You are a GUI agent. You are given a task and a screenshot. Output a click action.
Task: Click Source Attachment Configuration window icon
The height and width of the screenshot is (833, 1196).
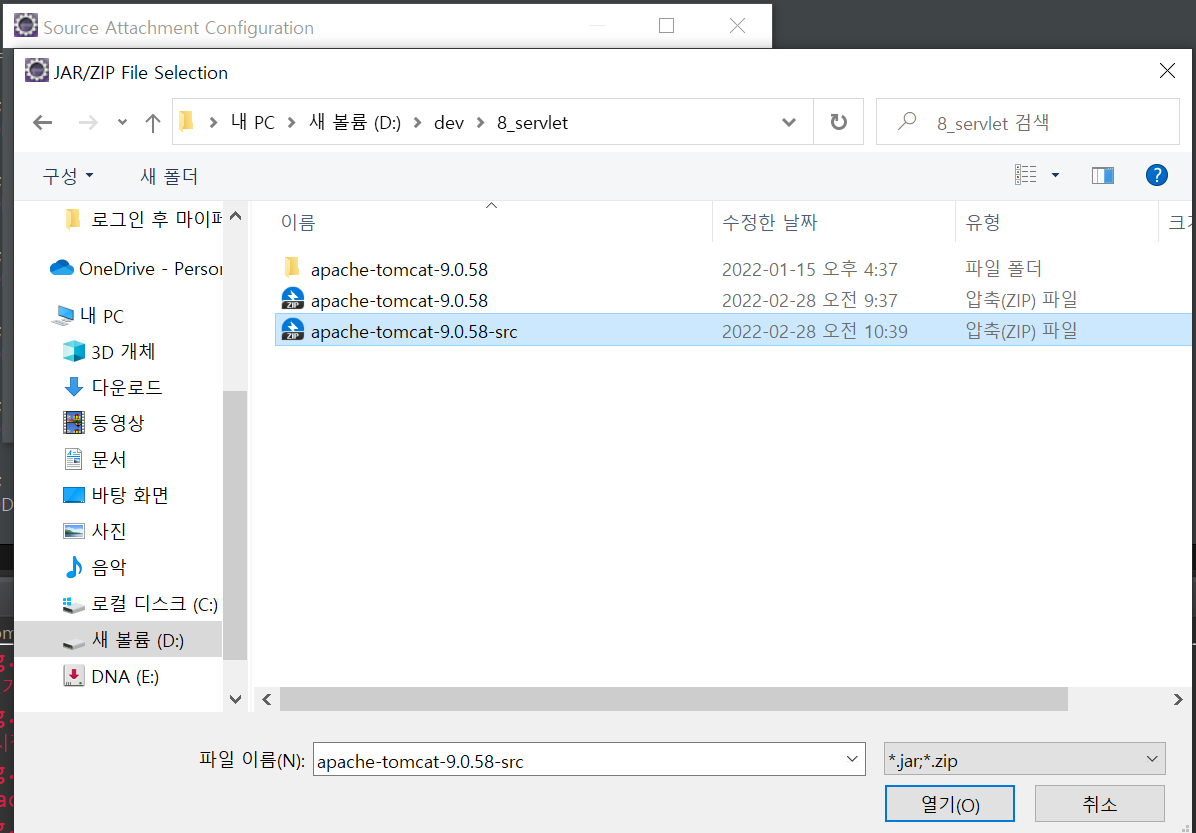tap(26, 25)
